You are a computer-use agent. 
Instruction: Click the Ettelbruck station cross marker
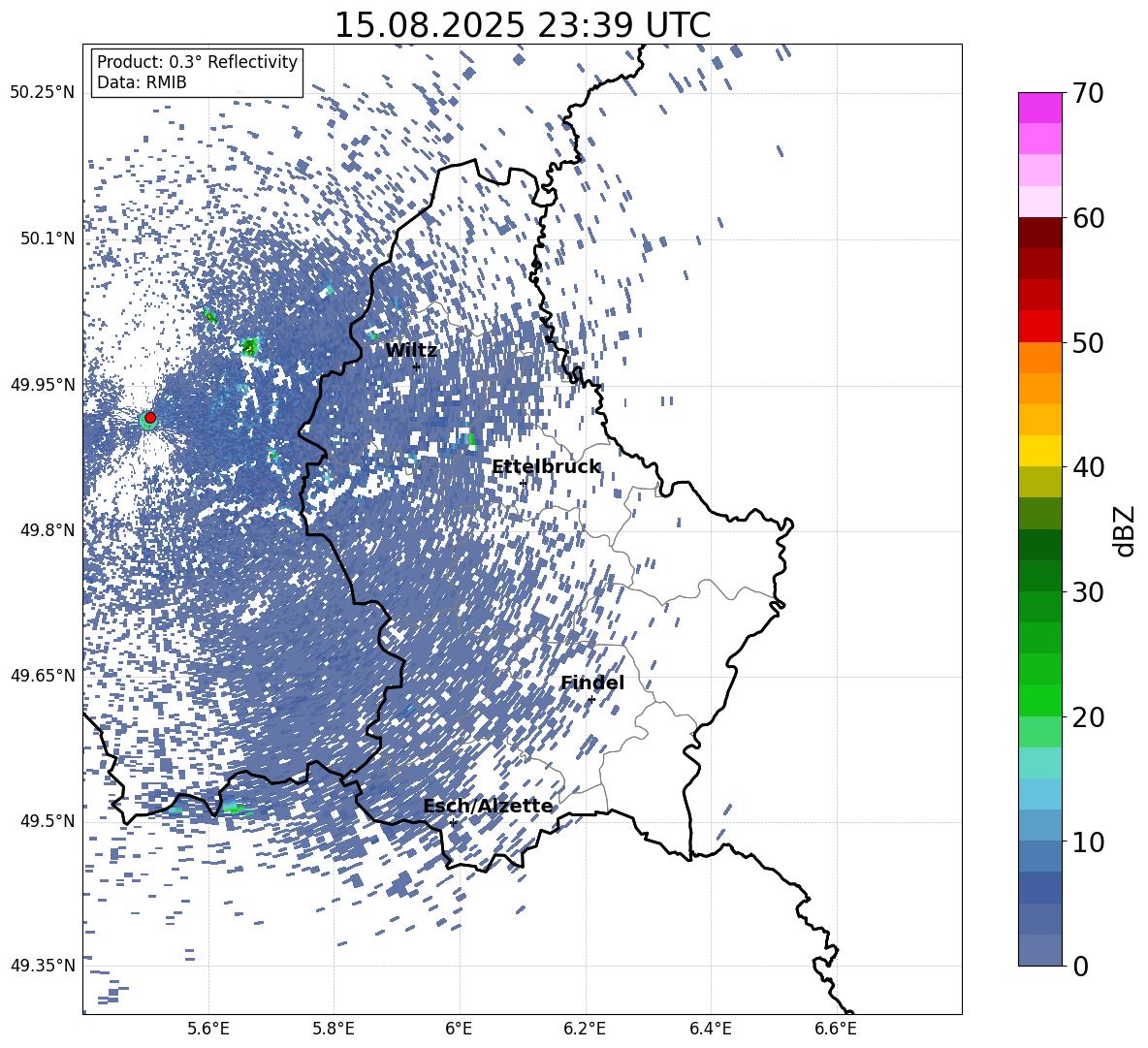pos(523,483)
